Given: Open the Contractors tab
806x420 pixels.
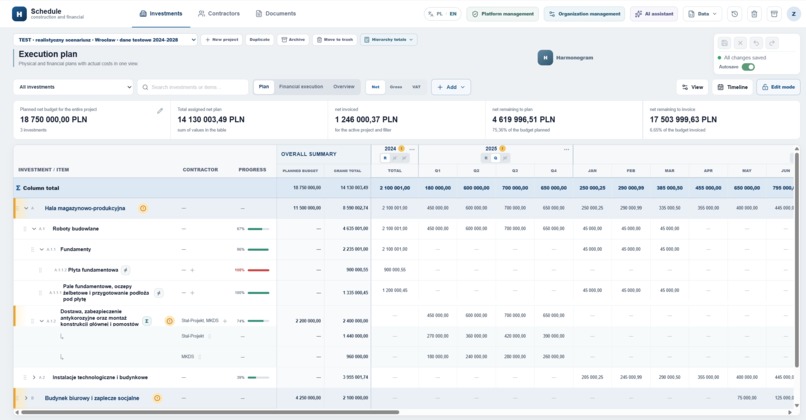Looking at the screenshot, I should coord(219,14).
